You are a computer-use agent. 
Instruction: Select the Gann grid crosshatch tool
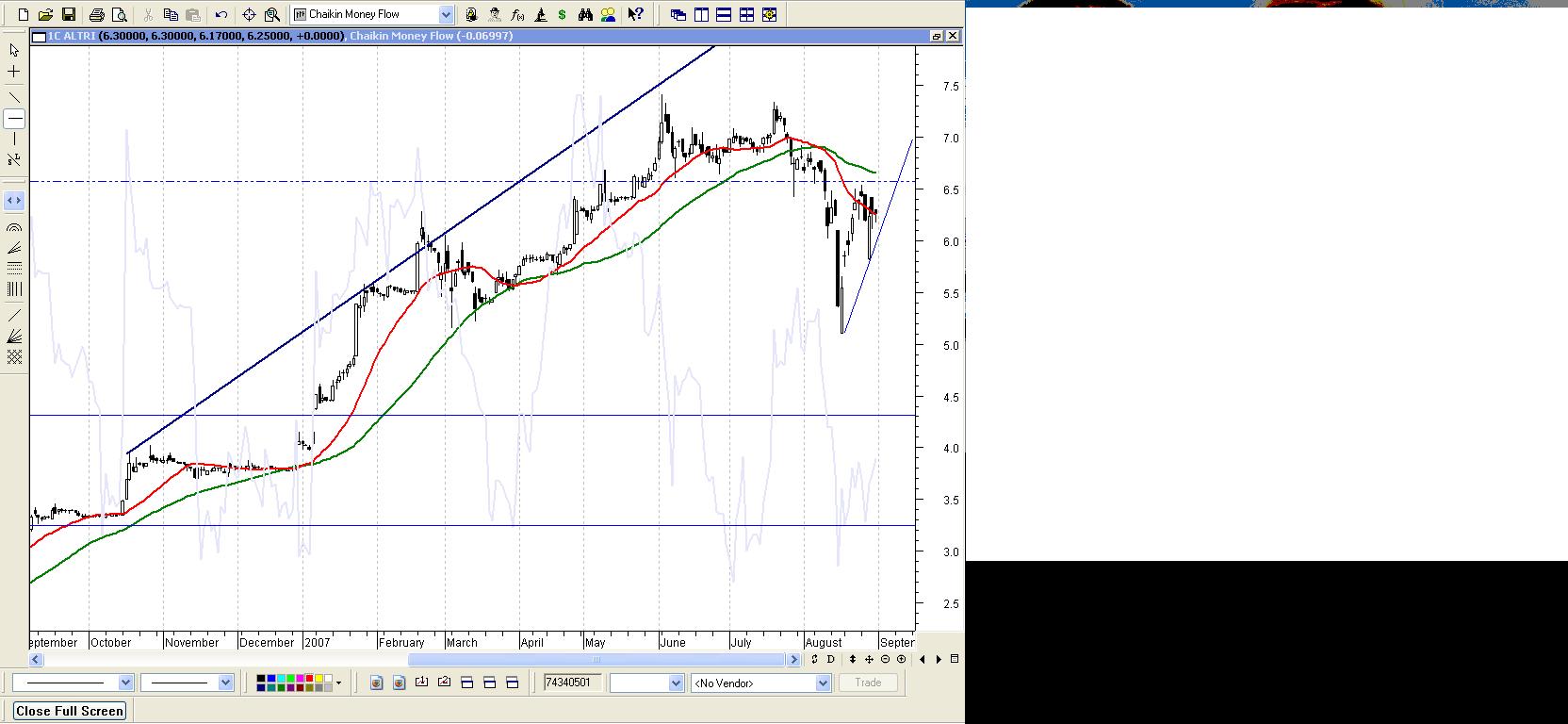coord(14,357)
